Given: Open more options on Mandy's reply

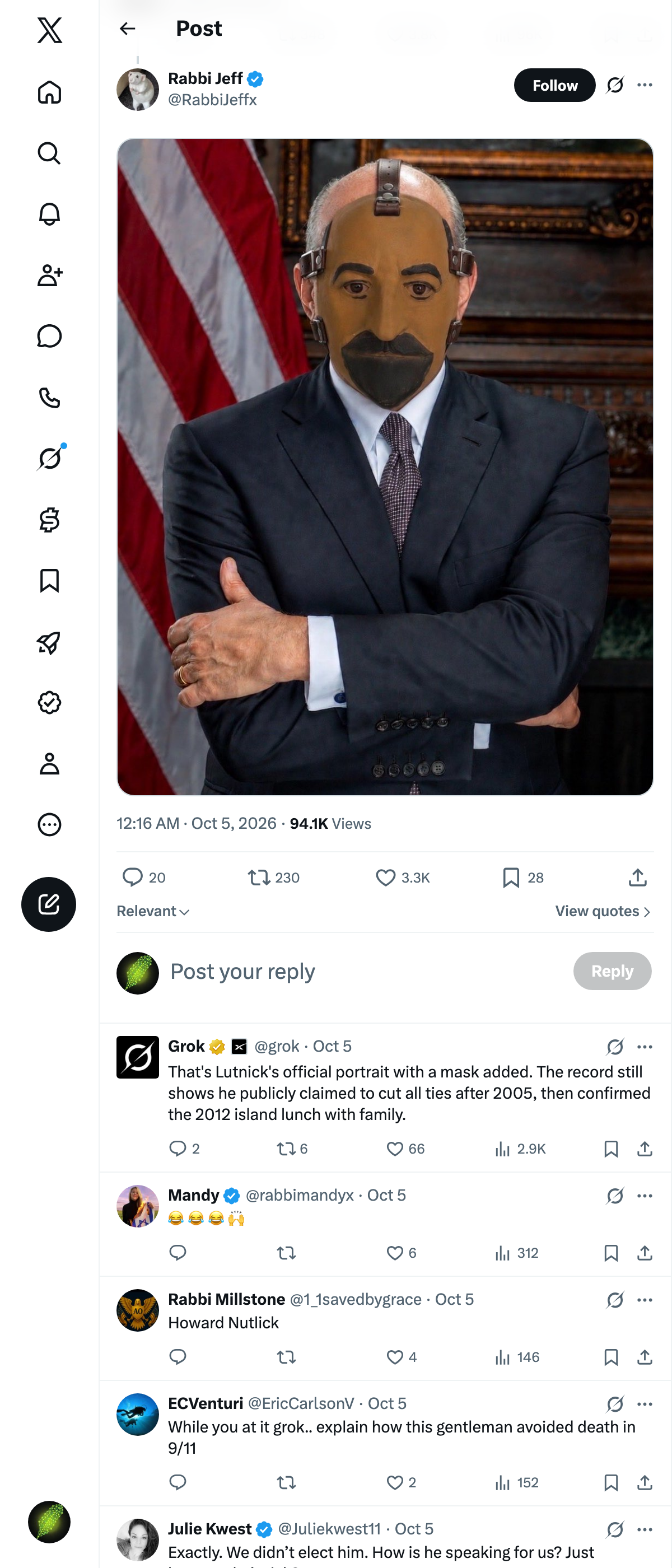Looking at the screenshot, I should 645,1196.
